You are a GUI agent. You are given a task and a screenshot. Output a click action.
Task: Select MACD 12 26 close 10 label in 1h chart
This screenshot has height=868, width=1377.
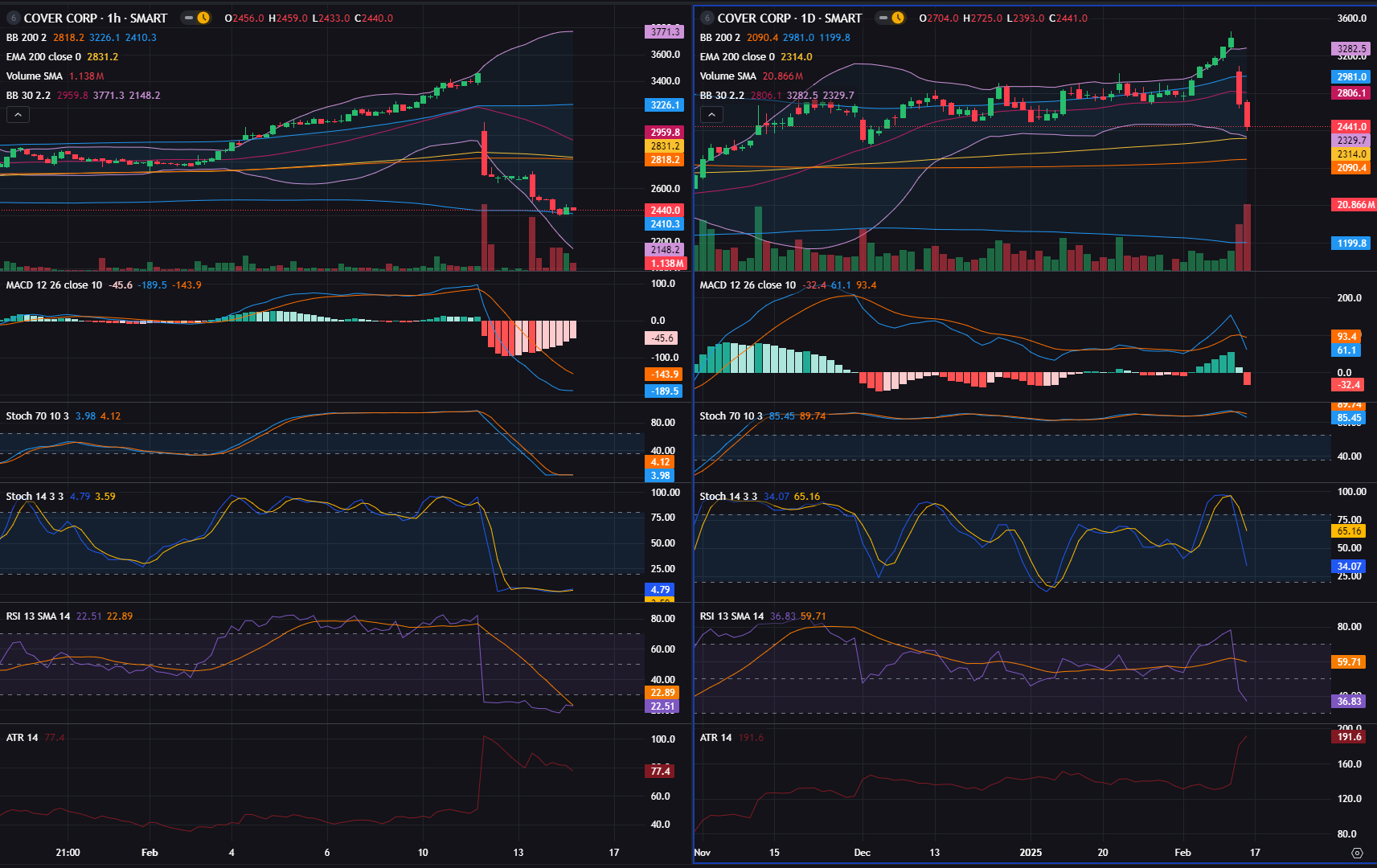click(x=54, y=285)
